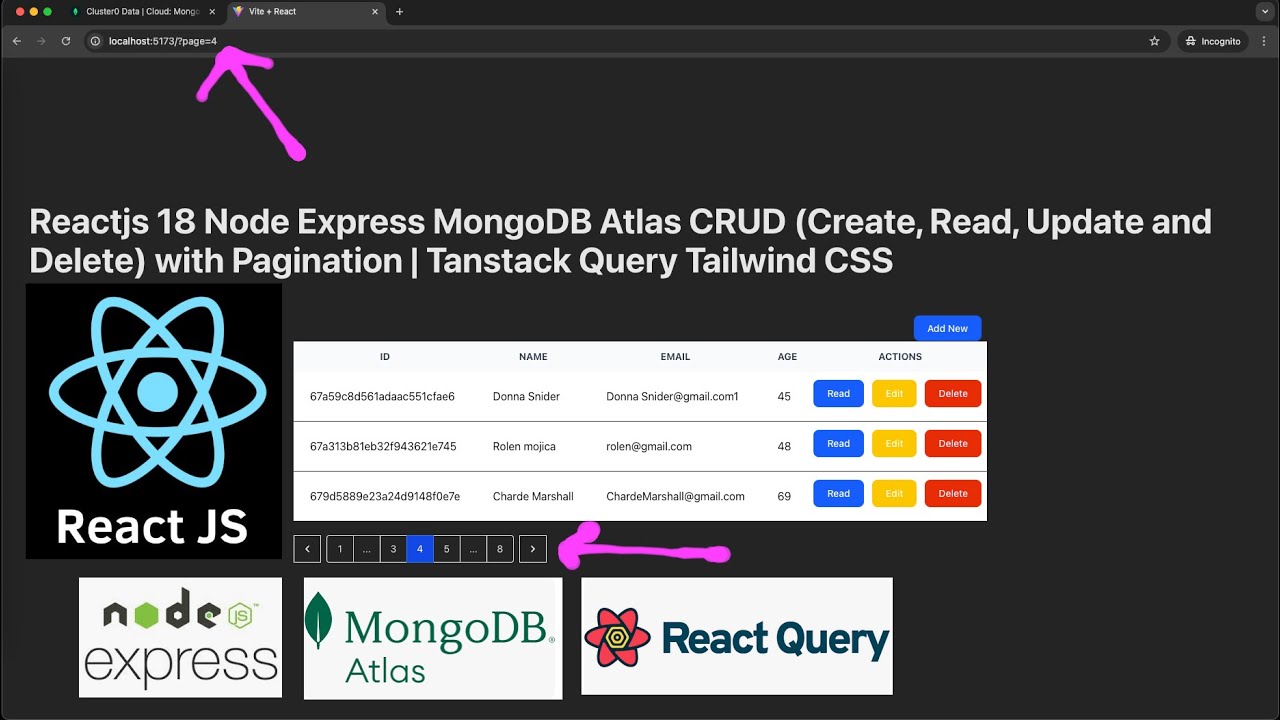This screenshot has height=720, width=1280.
Task: Click email Donna Snider@gmail.com1
Action: (x=672, y=397)
